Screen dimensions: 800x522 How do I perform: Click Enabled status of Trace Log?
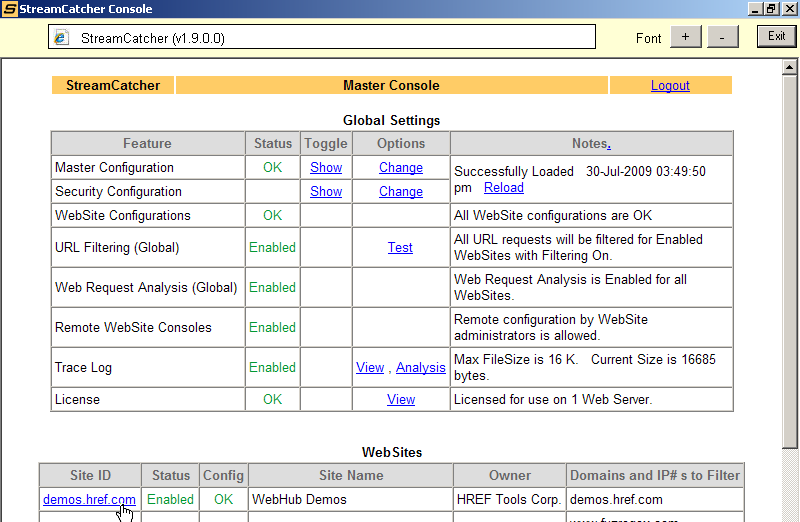tap(272, 367)
